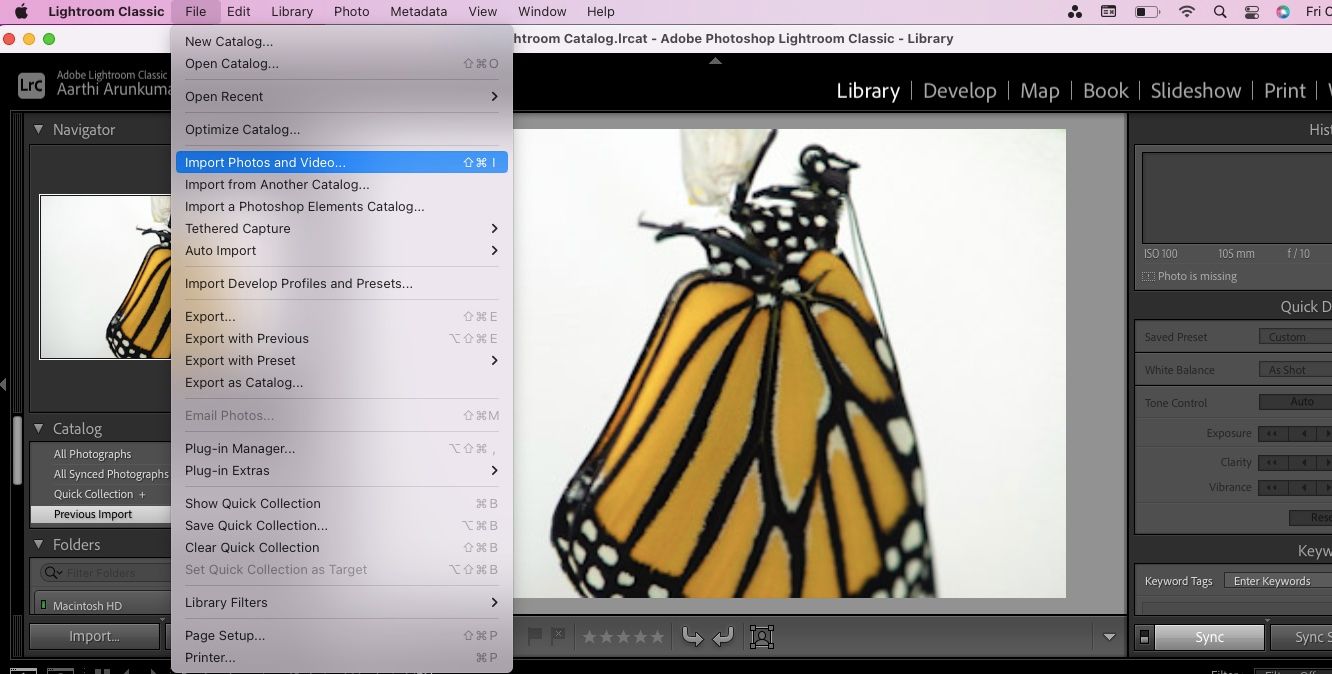Rate the photo five stars

pos(656,636)
